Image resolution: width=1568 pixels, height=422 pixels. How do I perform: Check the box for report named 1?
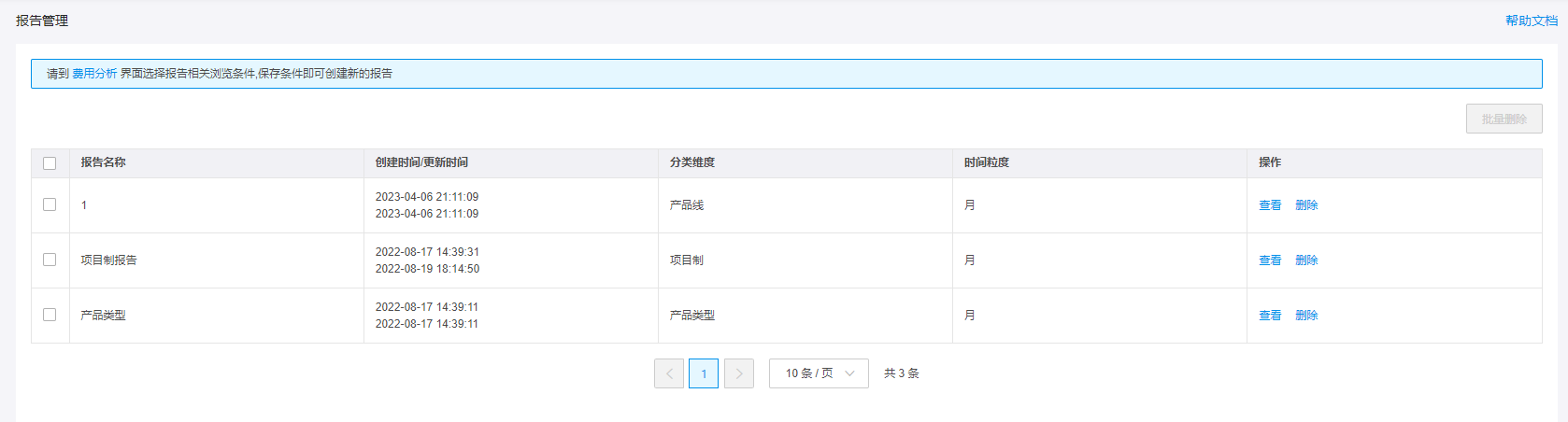pyautogui.click(x=50, y=204)
